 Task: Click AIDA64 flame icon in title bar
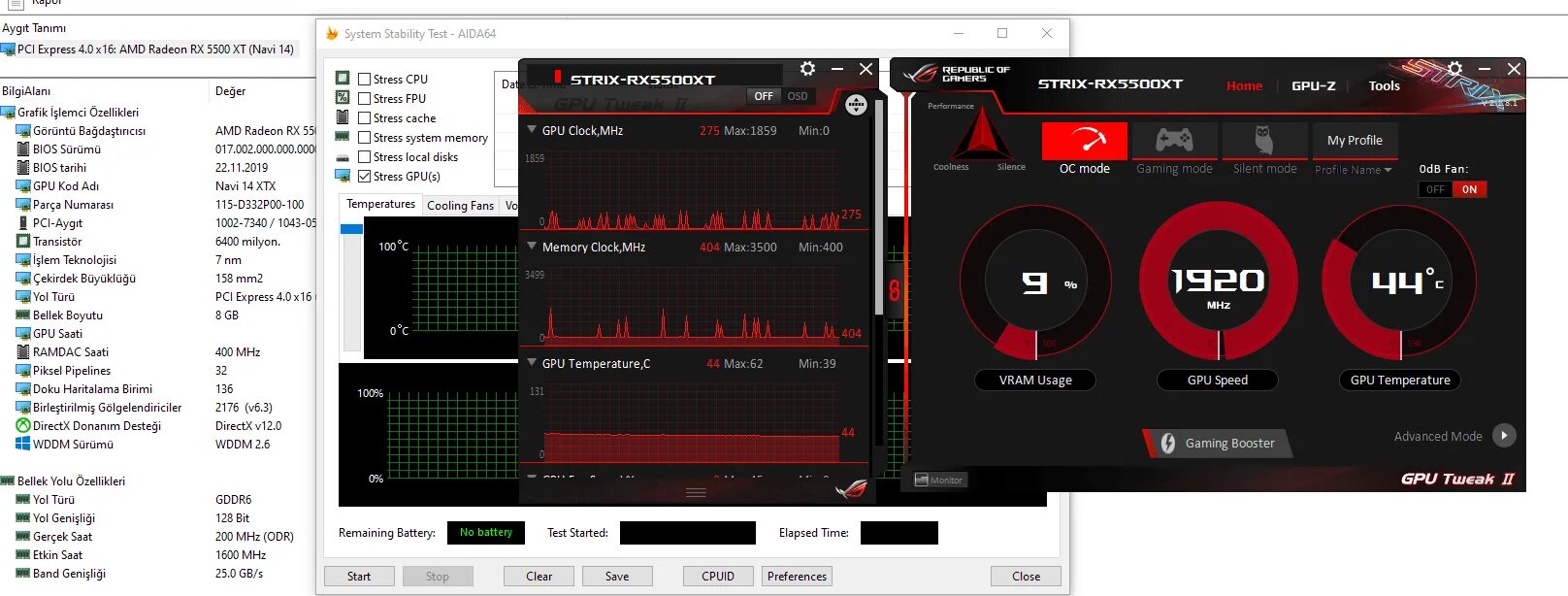[332, 33]
